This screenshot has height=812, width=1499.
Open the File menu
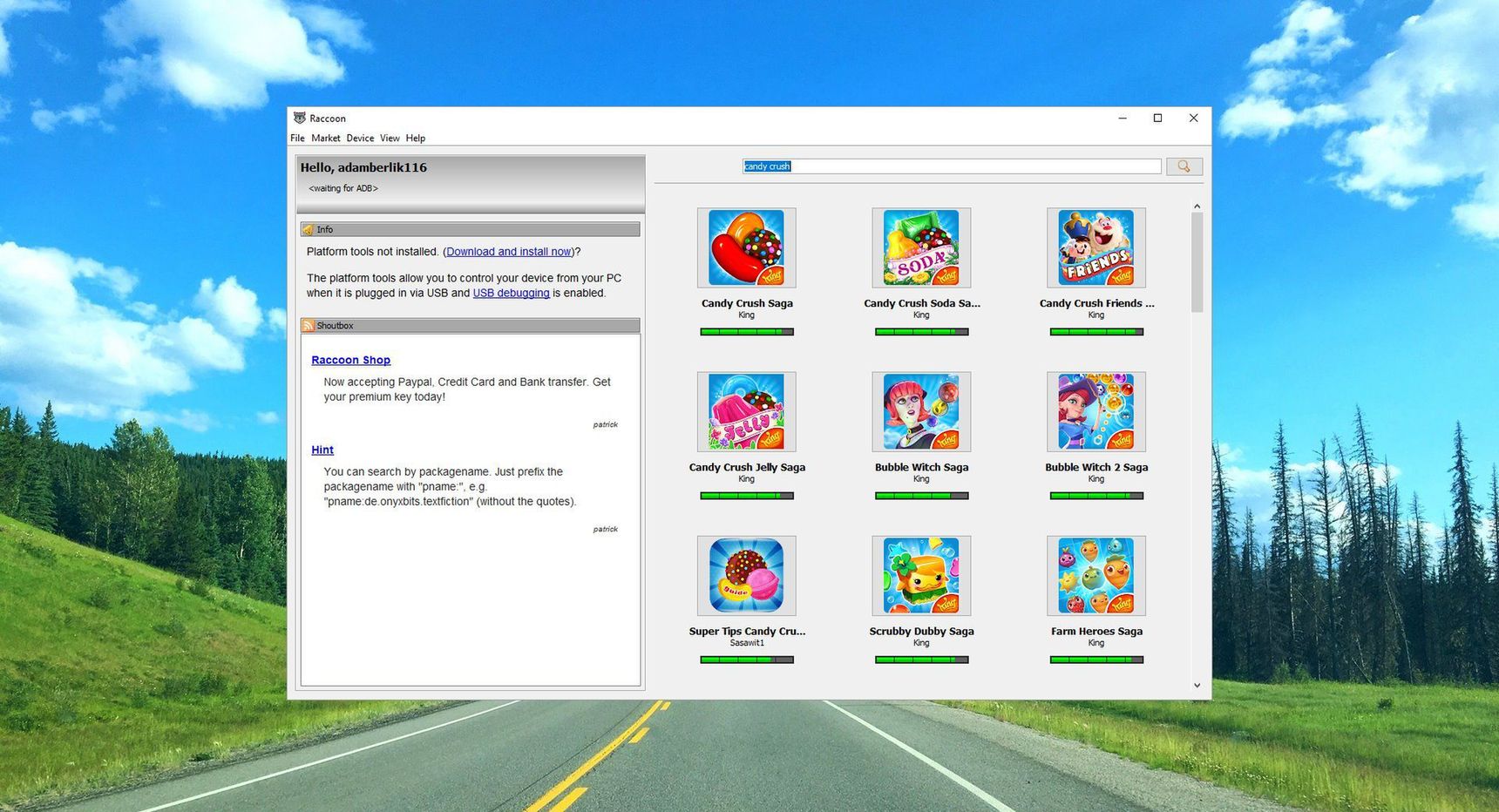(297, 138)
